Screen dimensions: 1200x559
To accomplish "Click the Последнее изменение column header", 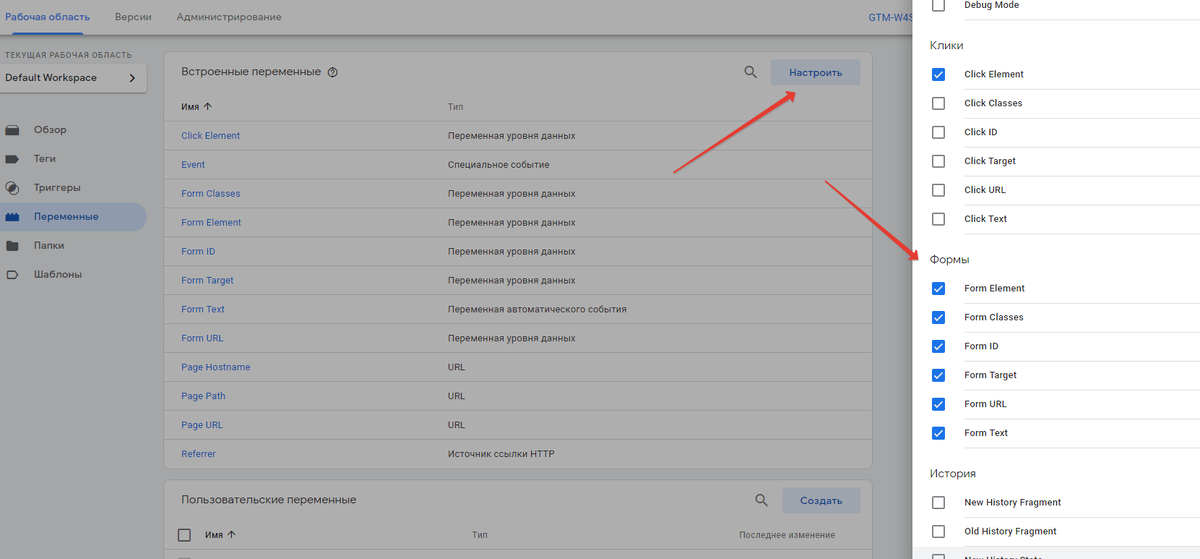I will tap(787, 535).
